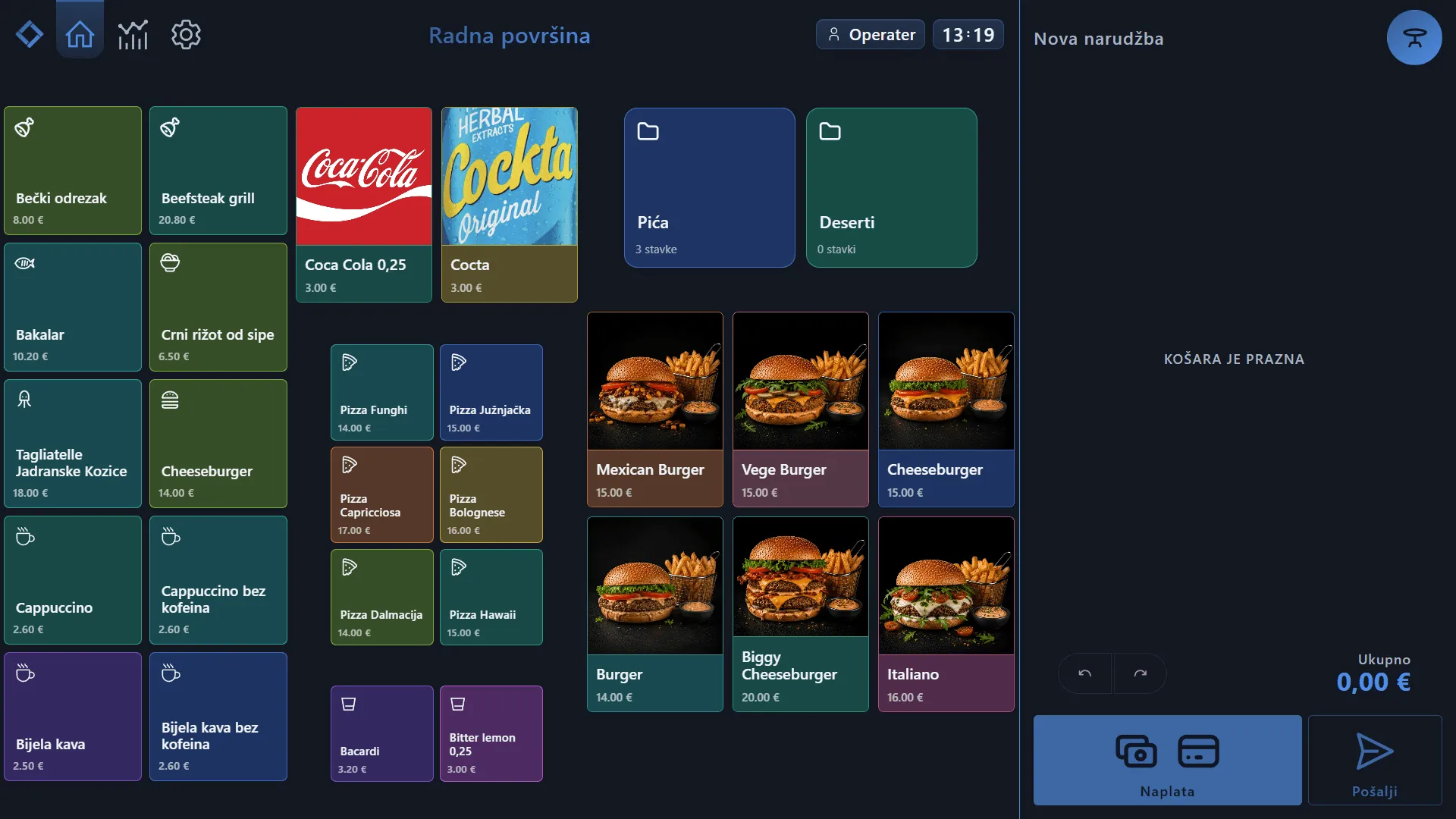1456x819 pixels.
Task: Add Bacardi to the order
Action: pos(382,734)
